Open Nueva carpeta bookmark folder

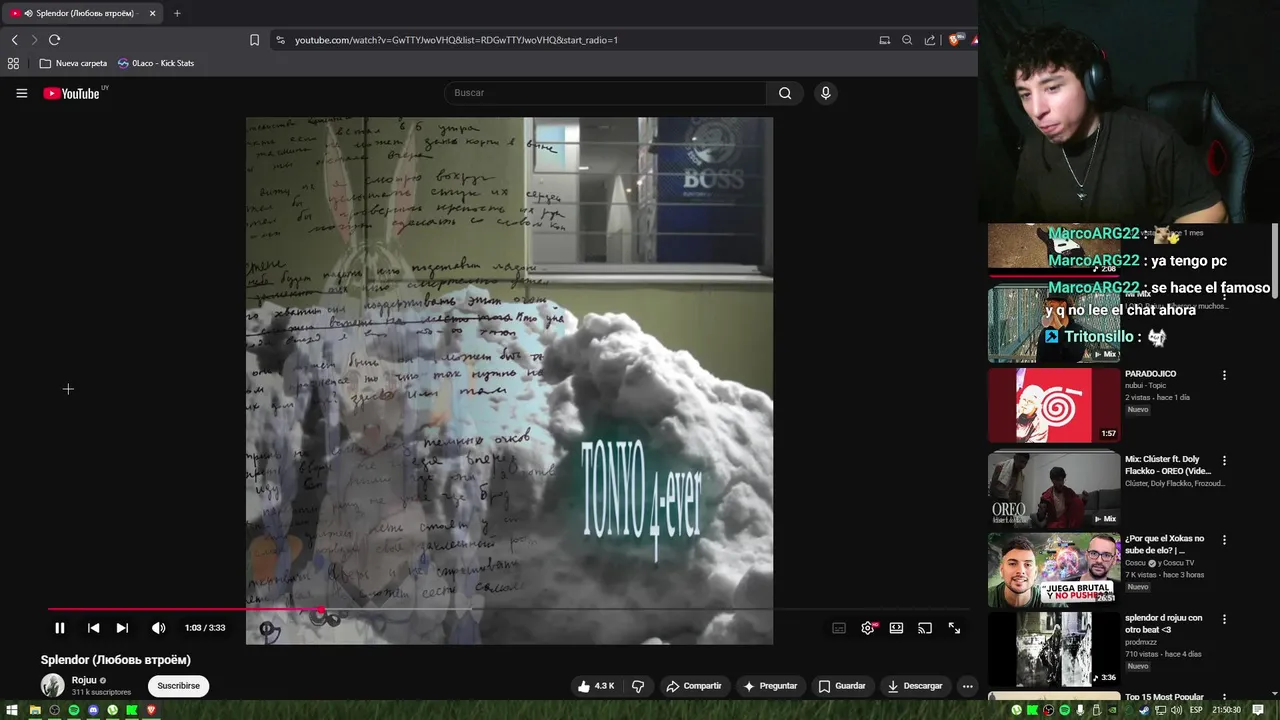point(73,63)
